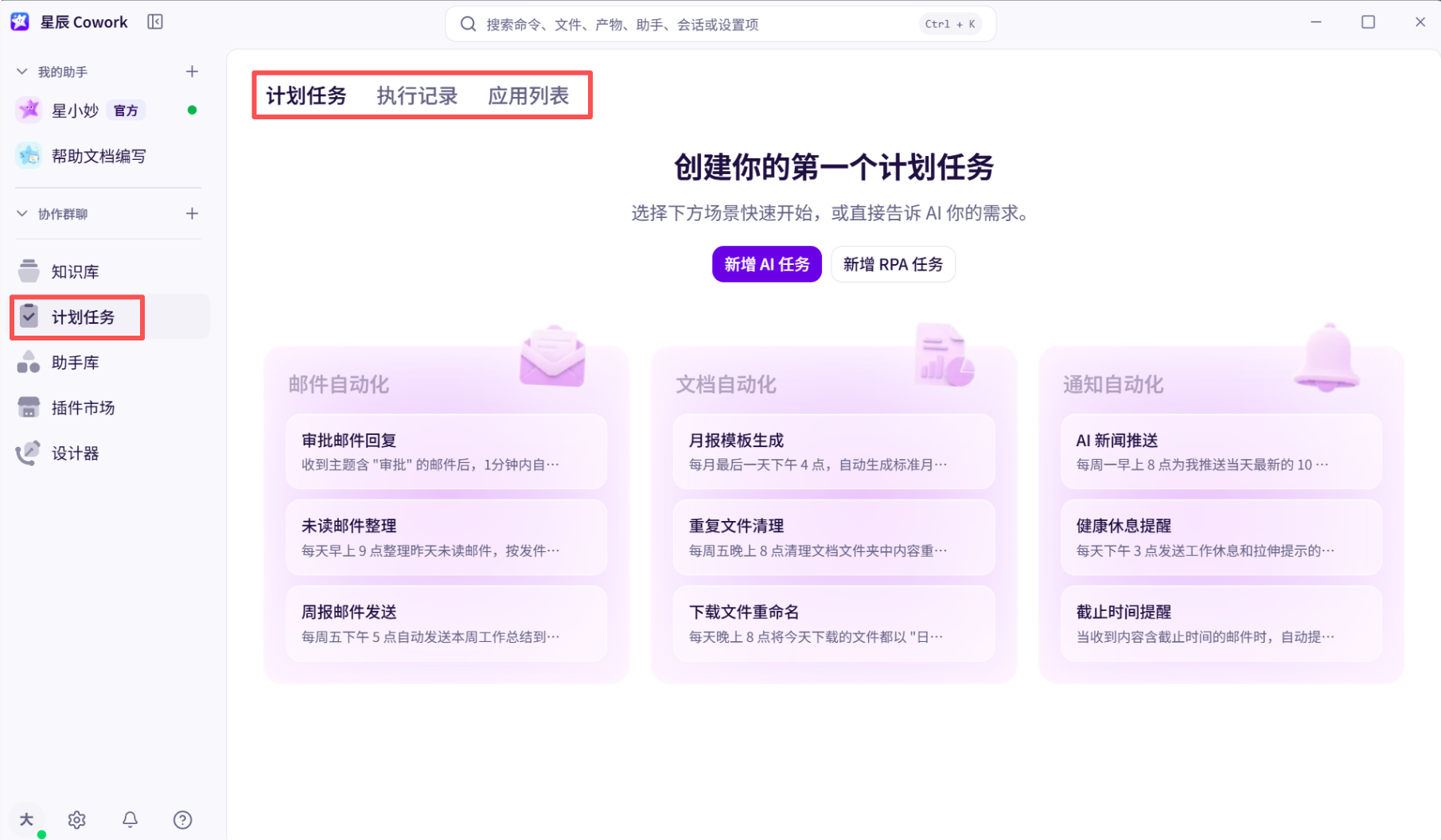This screenshot has height=840, width=1441.
Task: Click the search magnifier icon
Action: pyautogui.click(x=469, y=24)
